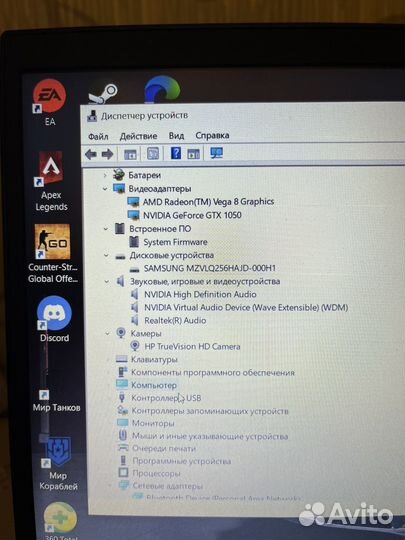
Task: Collapse the Дисковые устройства category arrow
Action: [106, 256]
